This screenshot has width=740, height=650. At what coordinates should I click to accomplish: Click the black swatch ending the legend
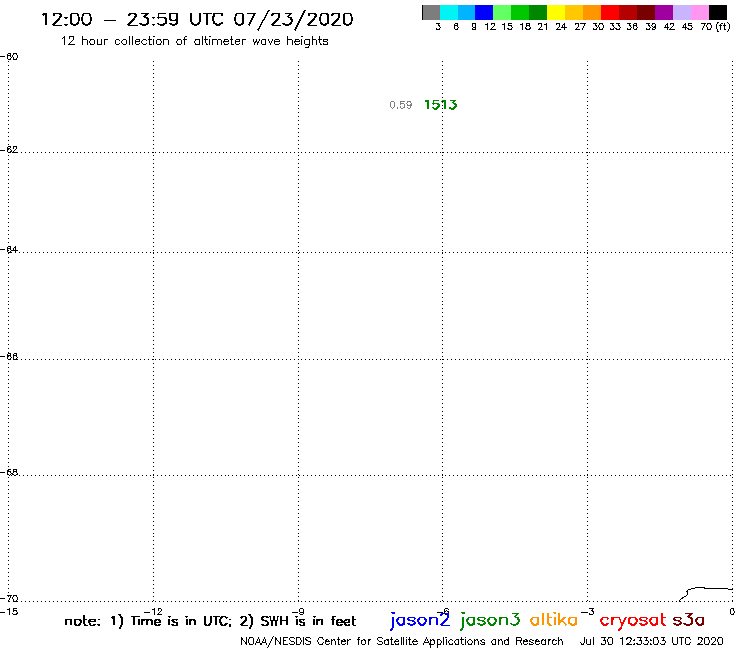pyautogui.click(x=718, y=12)
